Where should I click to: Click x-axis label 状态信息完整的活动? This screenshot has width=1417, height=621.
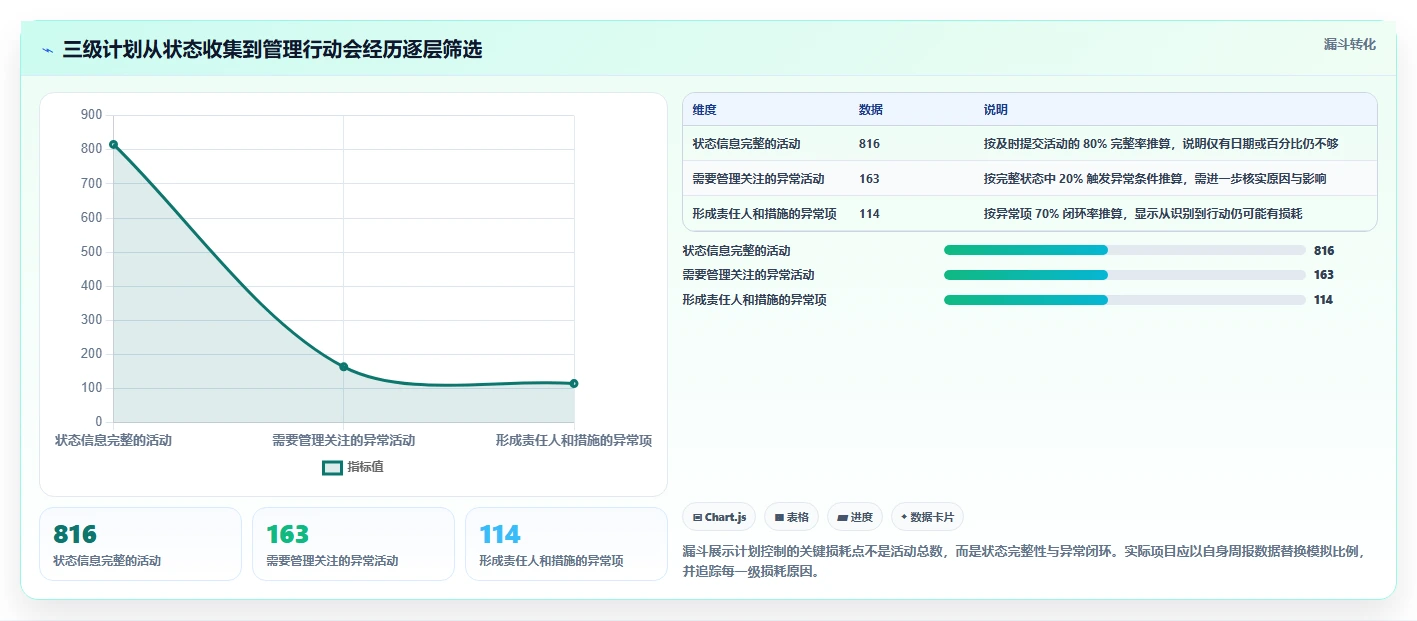pyautogui.click(x=113, y=440)
